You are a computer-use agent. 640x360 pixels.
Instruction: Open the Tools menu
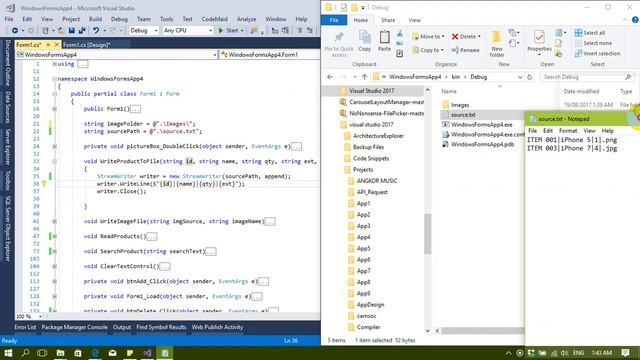coord(166,19)
